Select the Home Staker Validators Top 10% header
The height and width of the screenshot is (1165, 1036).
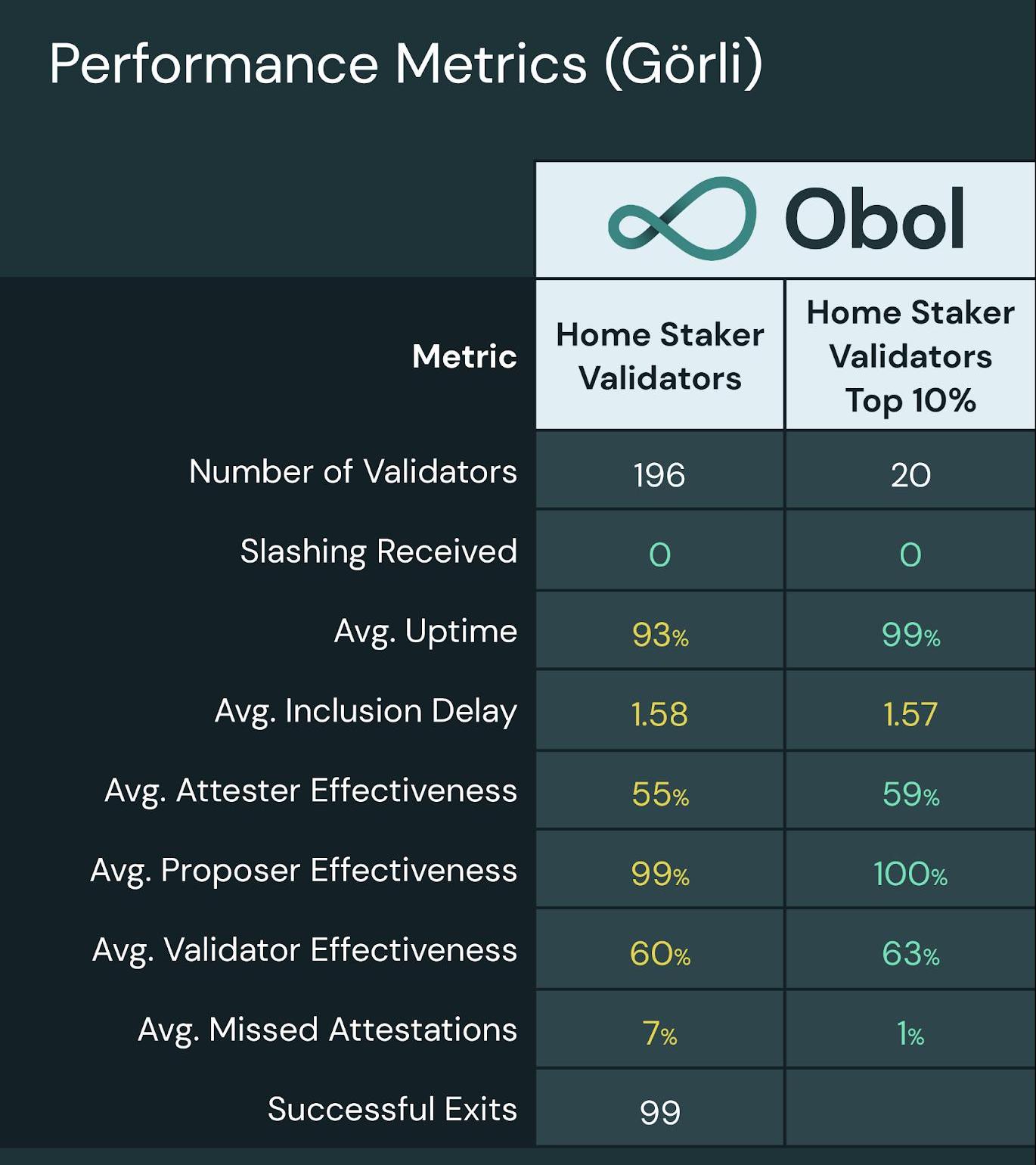pos(910,356)
